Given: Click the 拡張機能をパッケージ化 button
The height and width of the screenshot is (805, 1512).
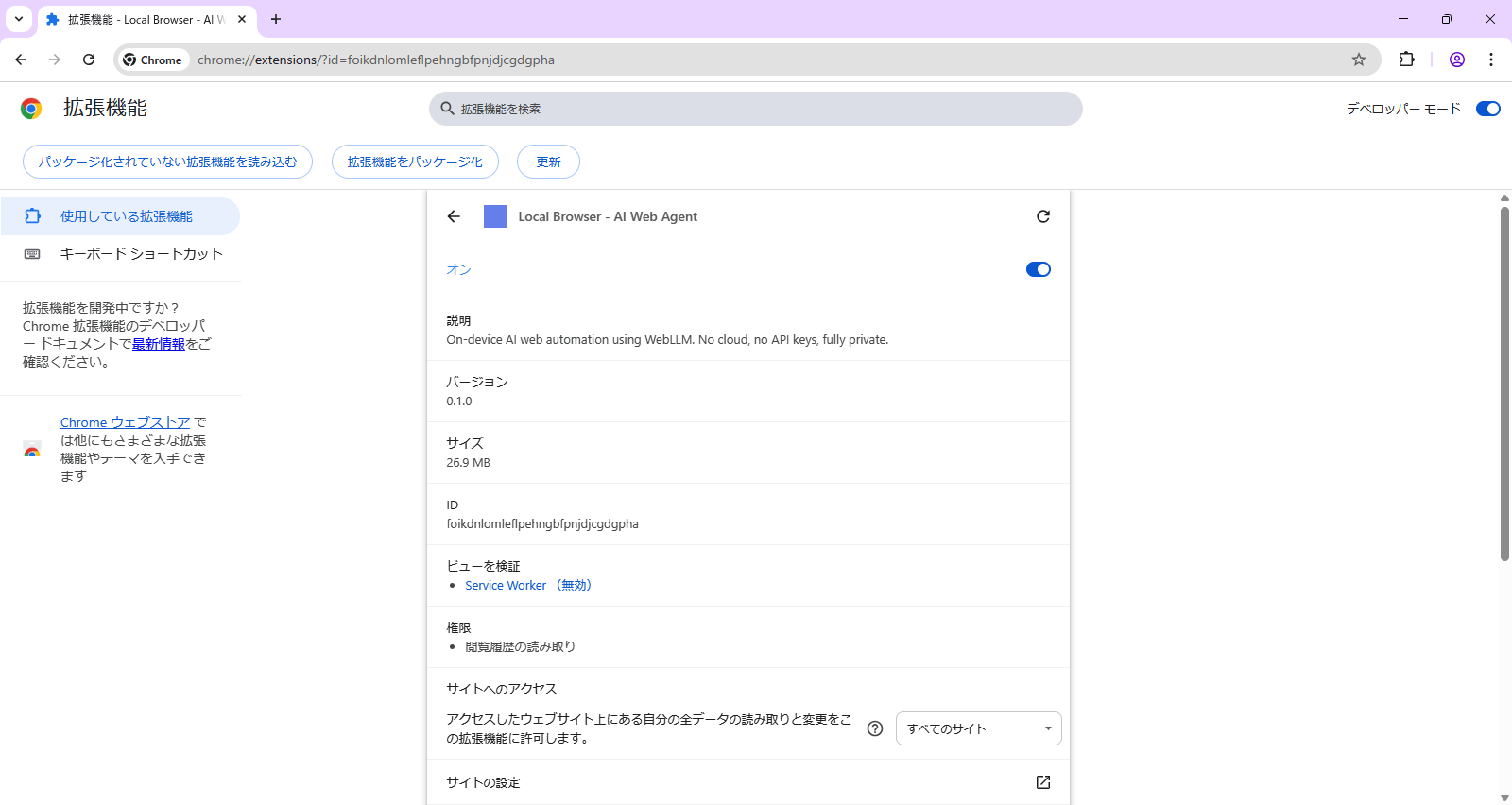Looking at the screenshot, I should tap(415, 162).
